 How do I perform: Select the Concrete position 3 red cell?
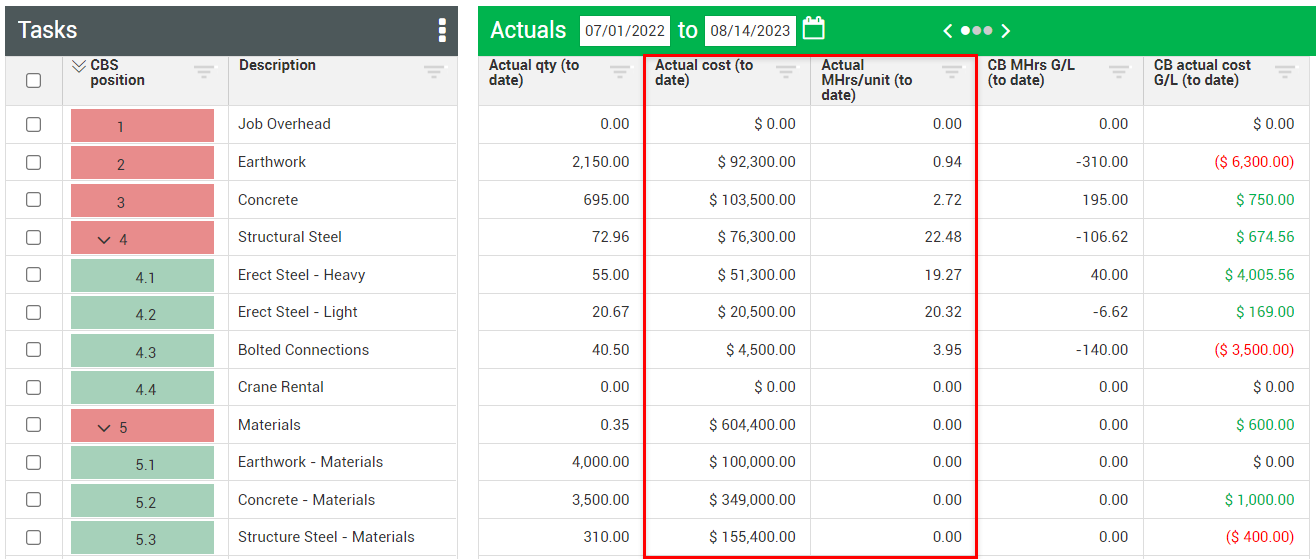pyautogui.click(x=142, y=201)
